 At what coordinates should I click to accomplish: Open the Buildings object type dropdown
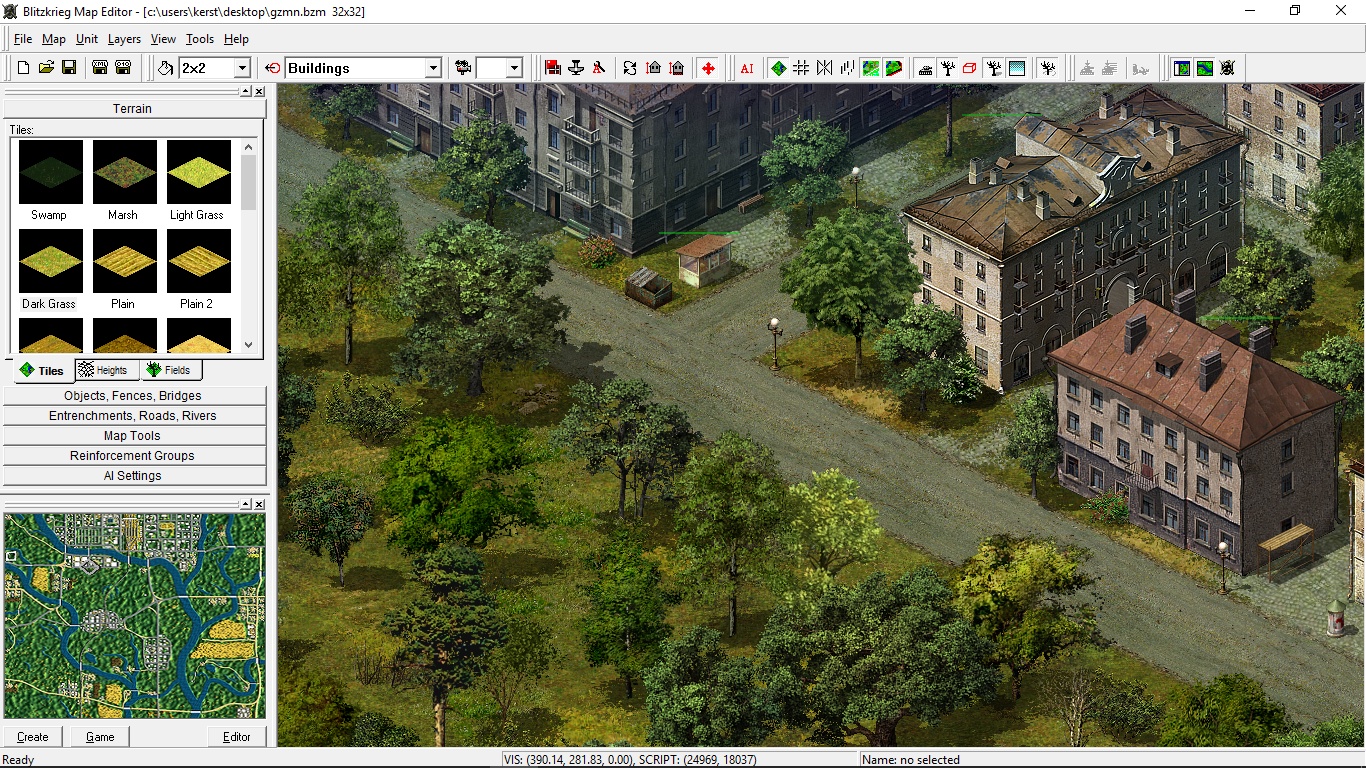(433, 68)
